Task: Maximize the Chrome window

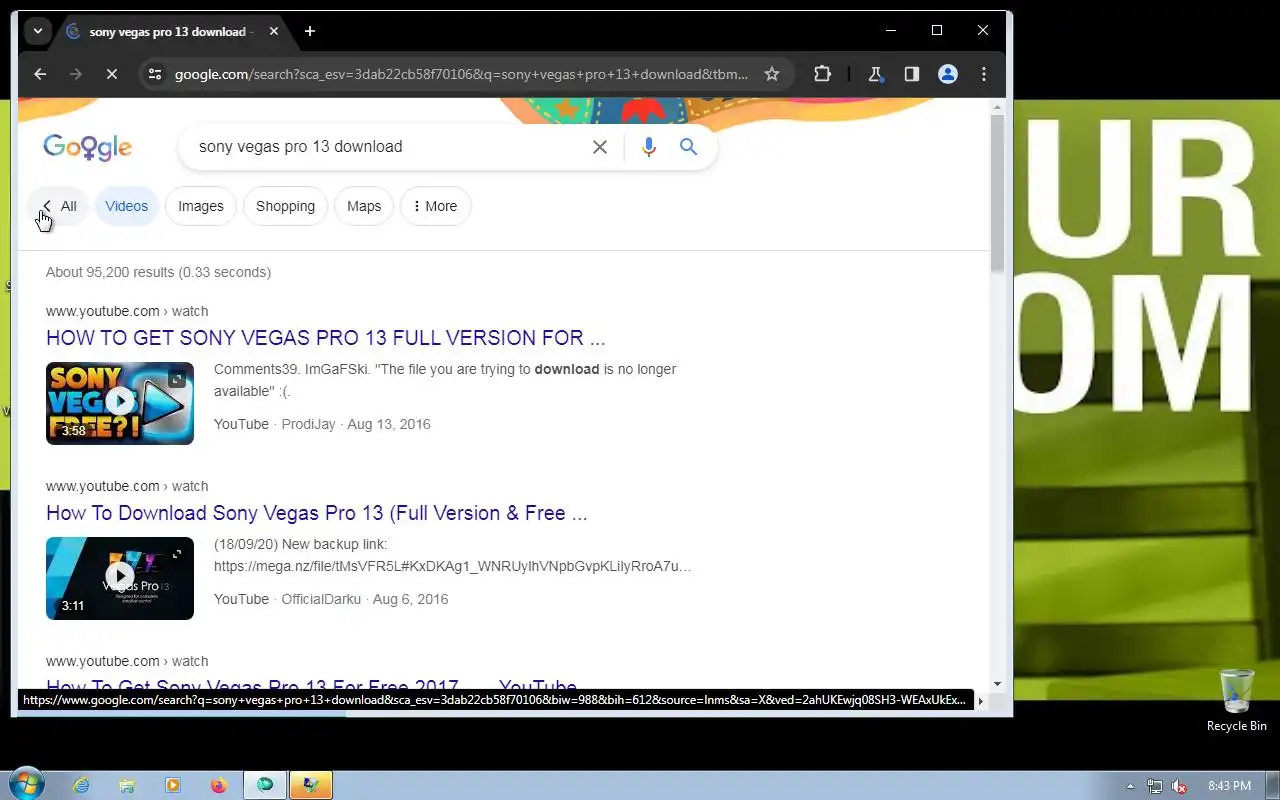Action: [x=937, y=31]
